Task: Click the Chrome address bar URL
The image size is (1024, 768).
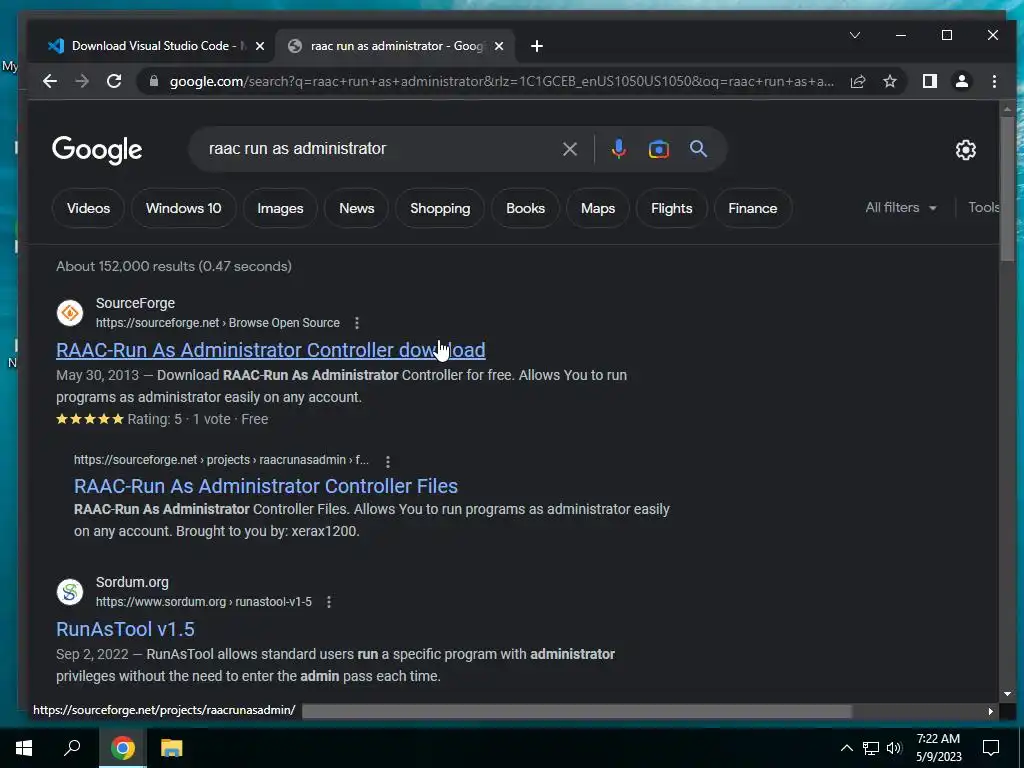Action: (x=501, y=82)
